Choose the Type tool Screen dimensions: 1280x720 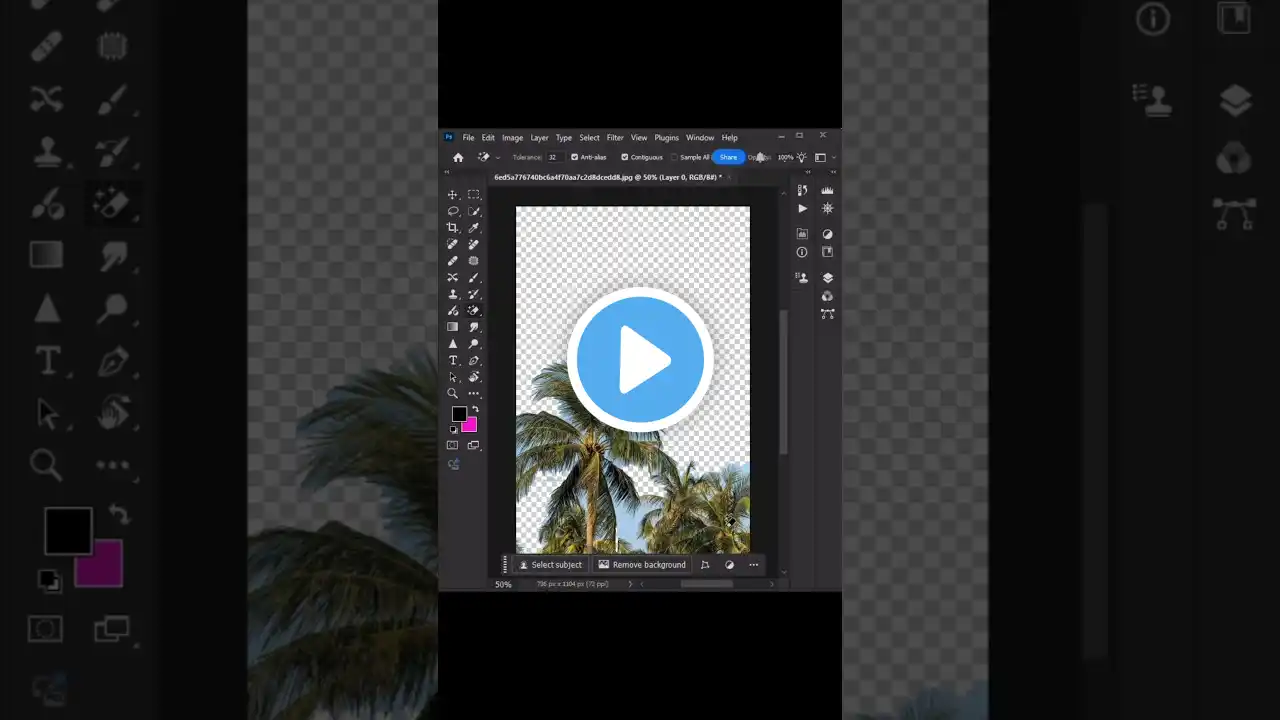[452, 360]
